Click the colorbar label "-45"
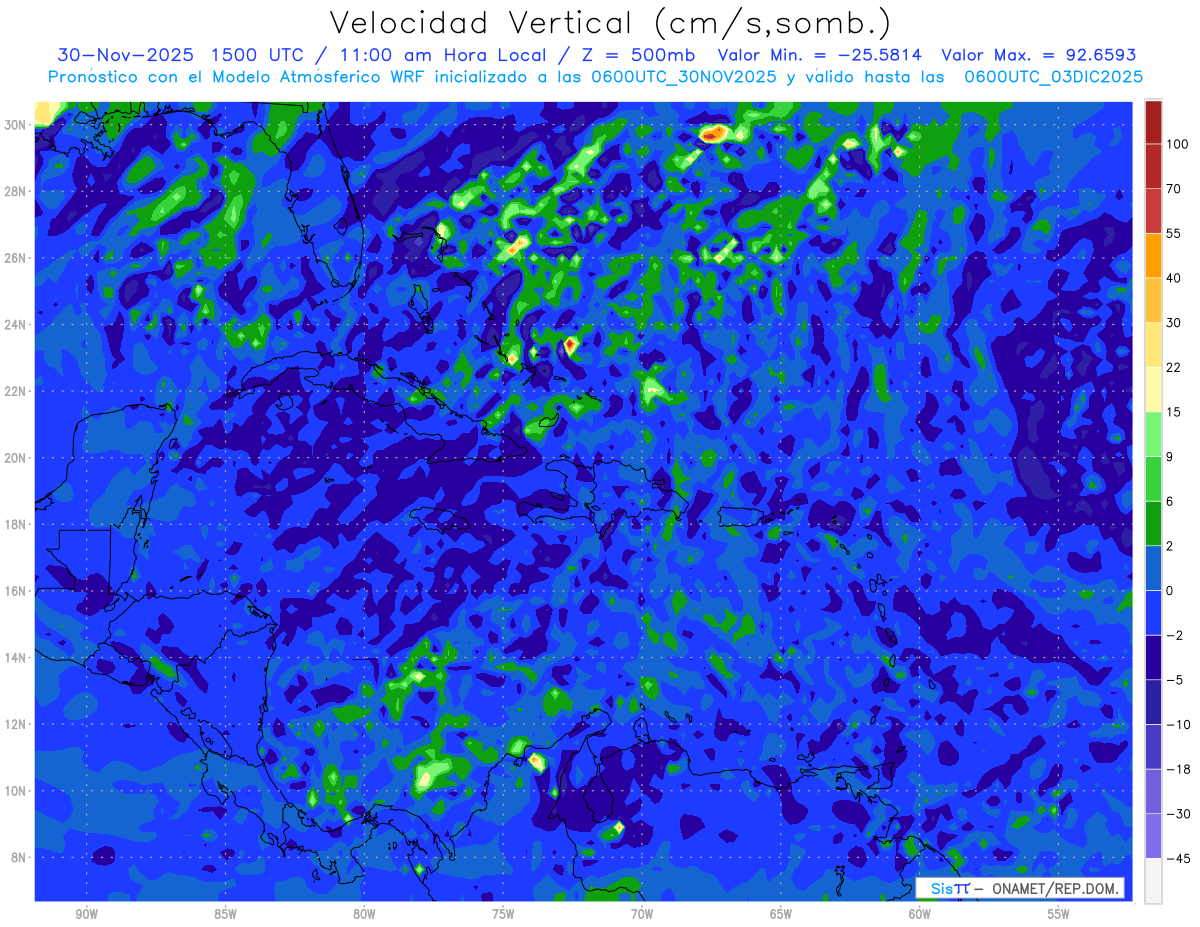1200x927 pixels. (1177, 859)
